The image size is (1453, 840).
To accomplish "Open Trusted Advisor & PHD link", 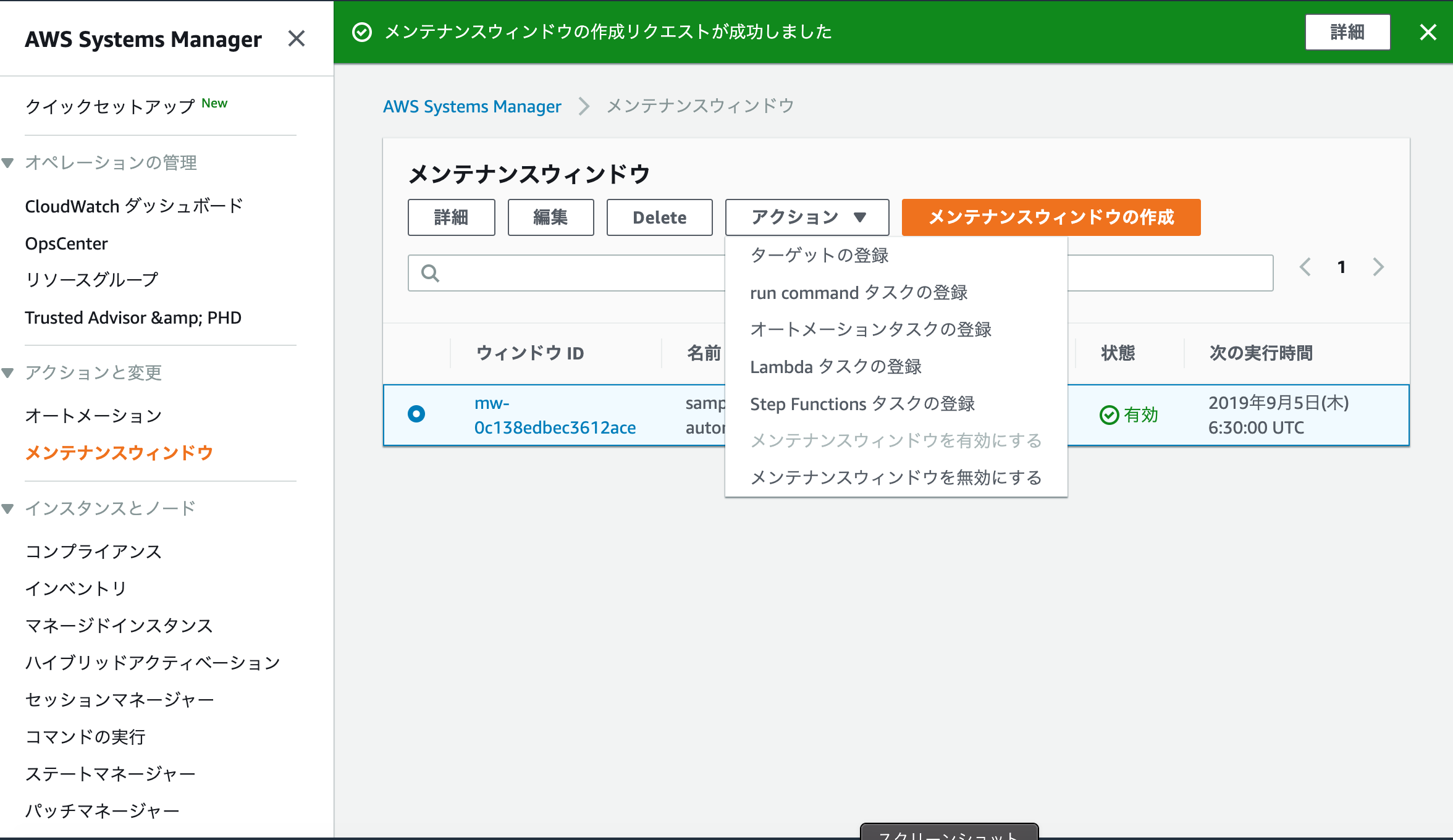I will 133,317.
